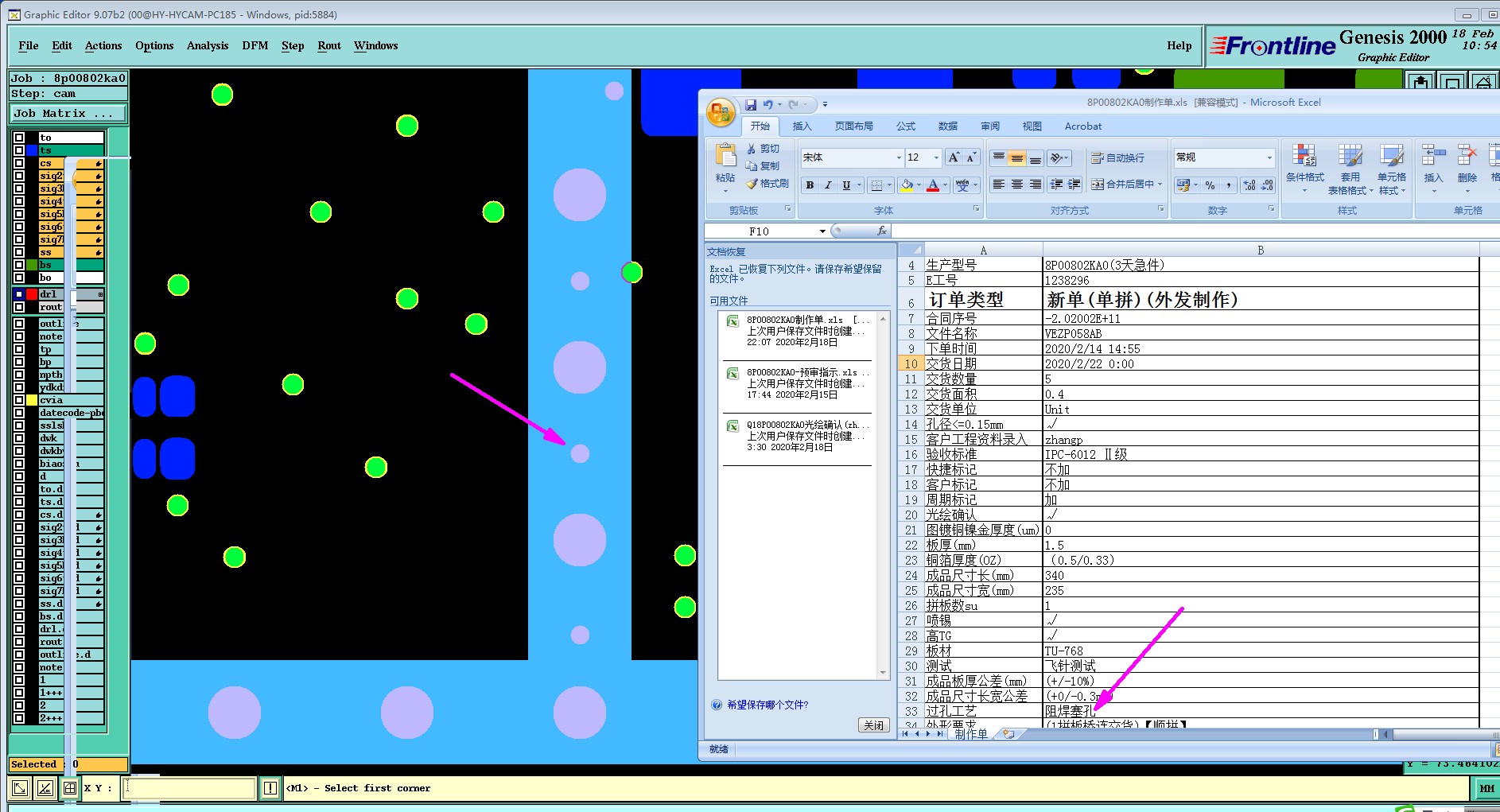This screenshot has width=1500, height=812.
Task: Open the Name Box dropdown arrow for F10
Action: (822, 231)
